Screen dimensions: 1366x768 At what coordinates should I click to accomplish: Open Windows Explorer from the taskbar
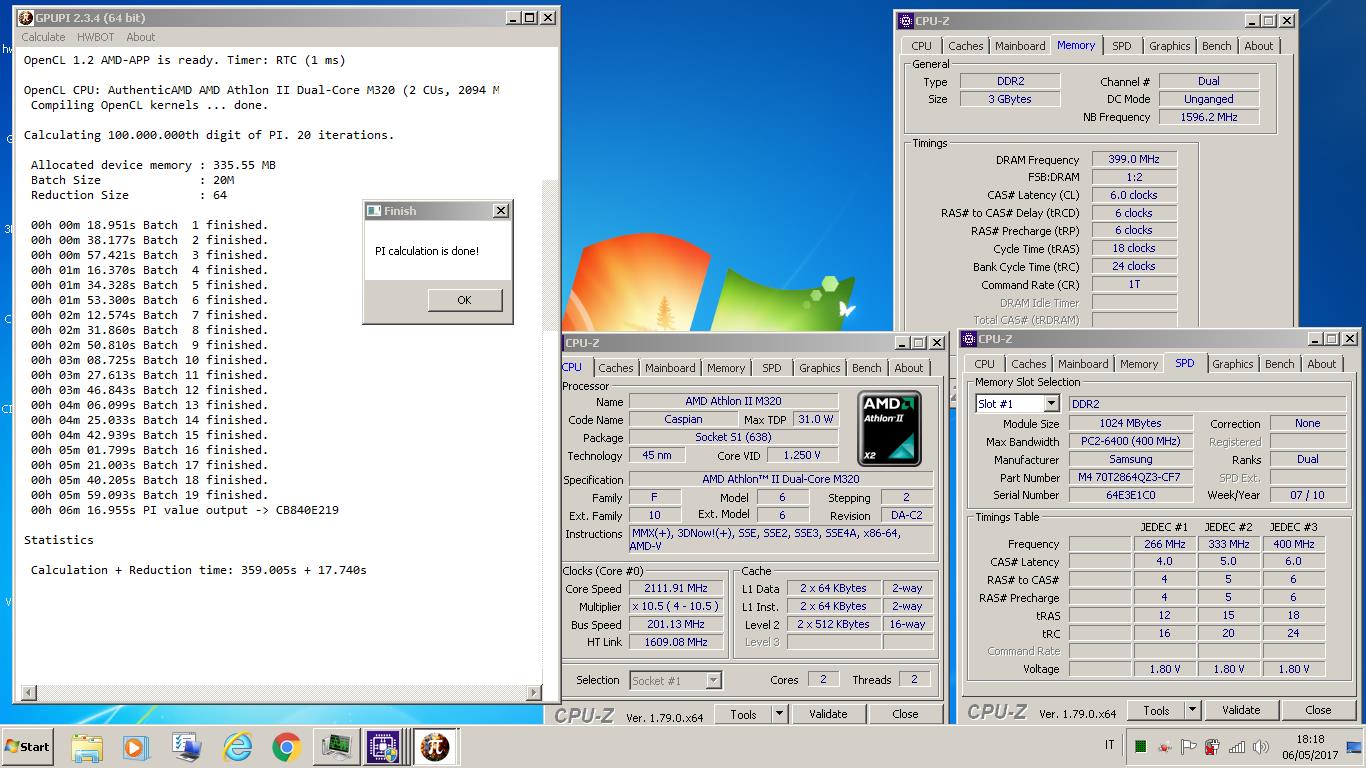point(87,746)
